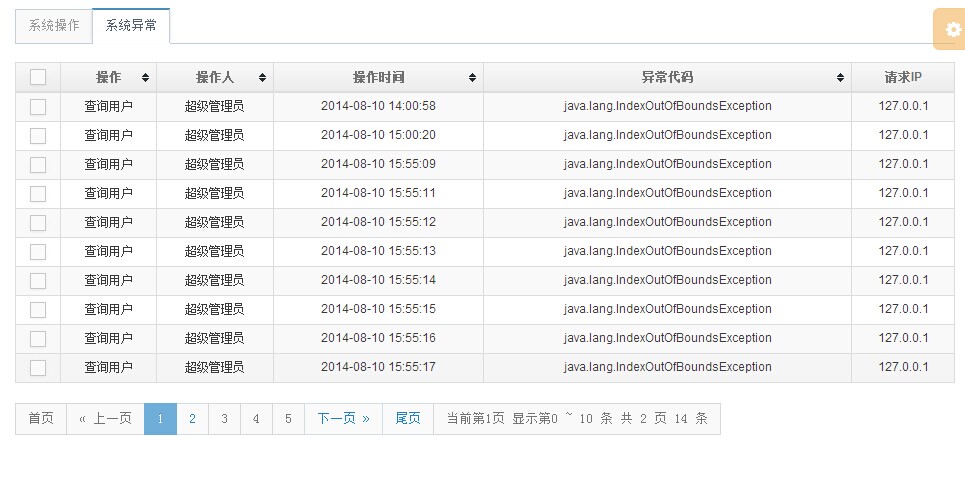Open page 2 in pagination
This screenshot has height=478, width=965.
193,419
